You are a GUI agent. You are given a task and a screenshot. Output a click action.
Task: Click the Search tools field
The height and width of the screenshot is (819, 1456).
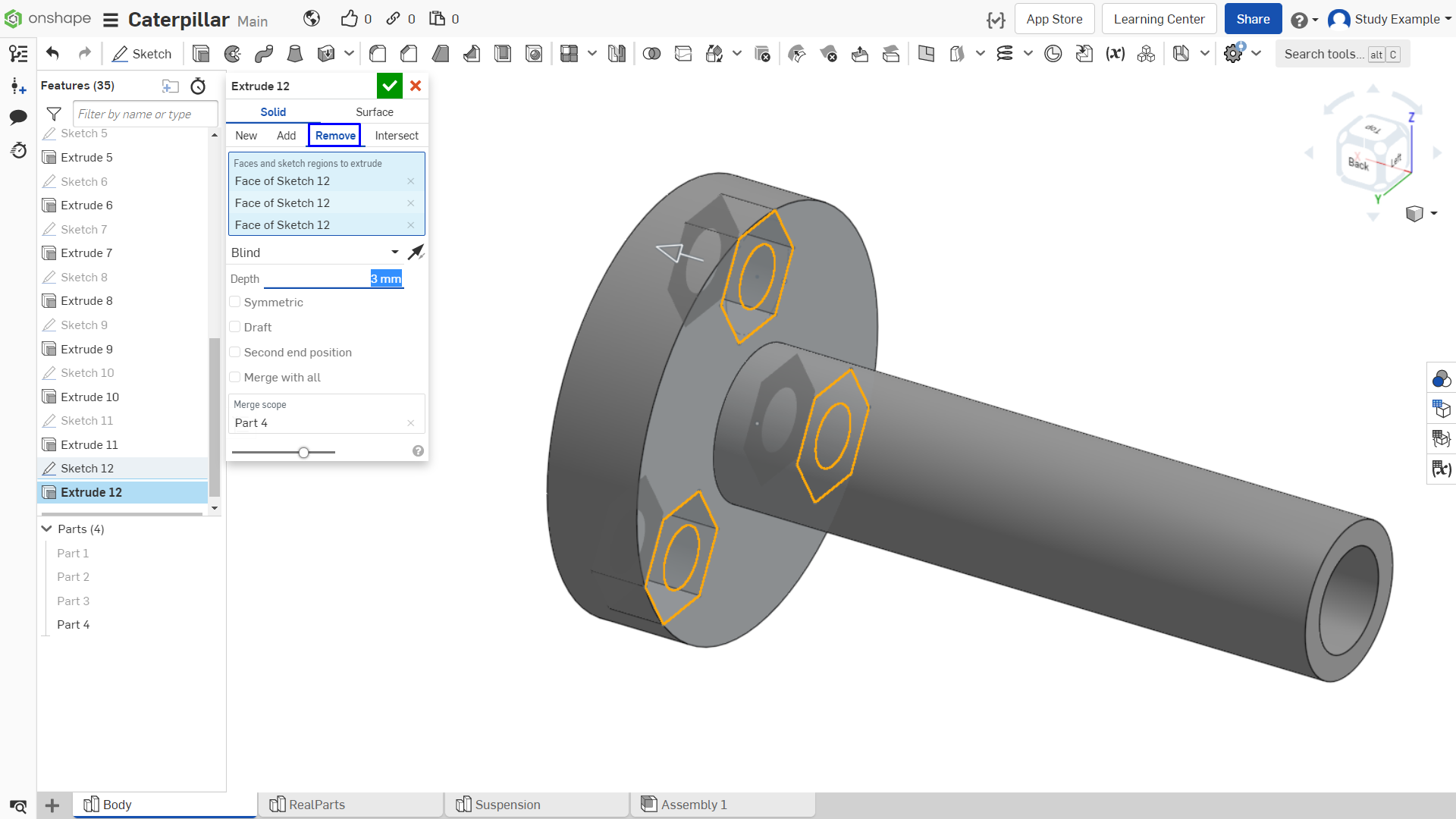1342,54
